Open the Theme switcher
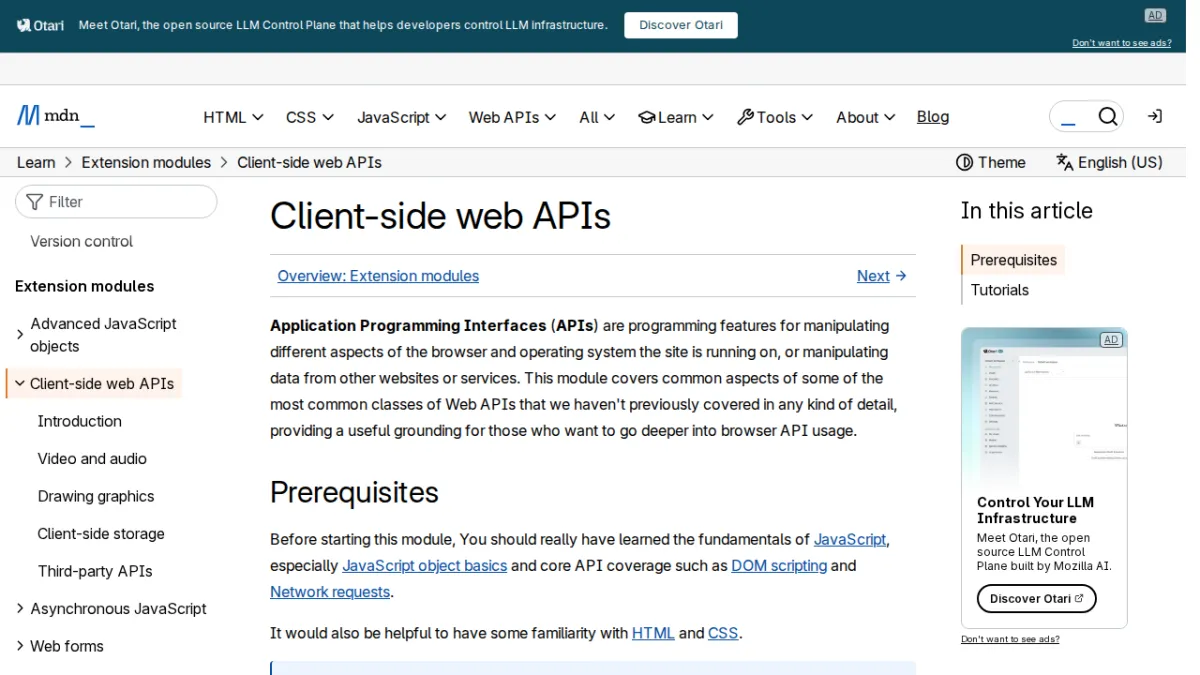Viewport: 1200px width, 675px height. [991, 162]
